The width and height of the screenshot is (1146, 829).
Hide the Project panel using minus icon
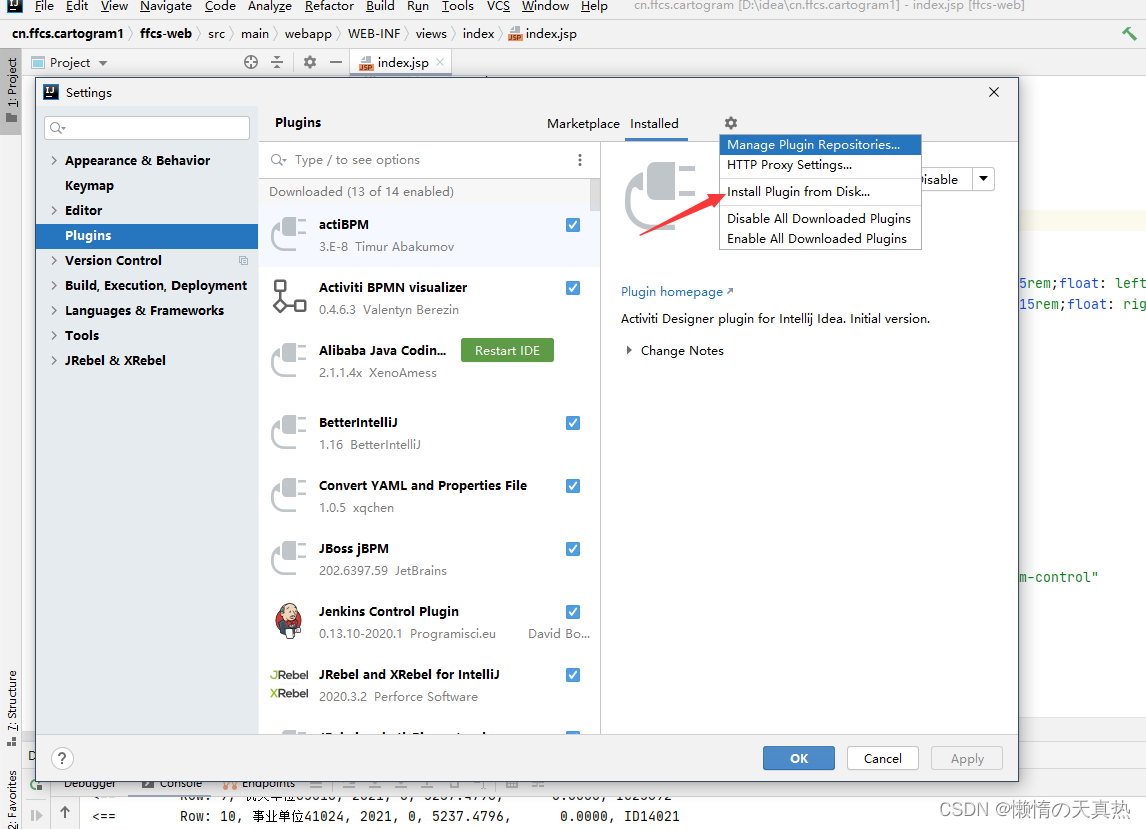335,62
